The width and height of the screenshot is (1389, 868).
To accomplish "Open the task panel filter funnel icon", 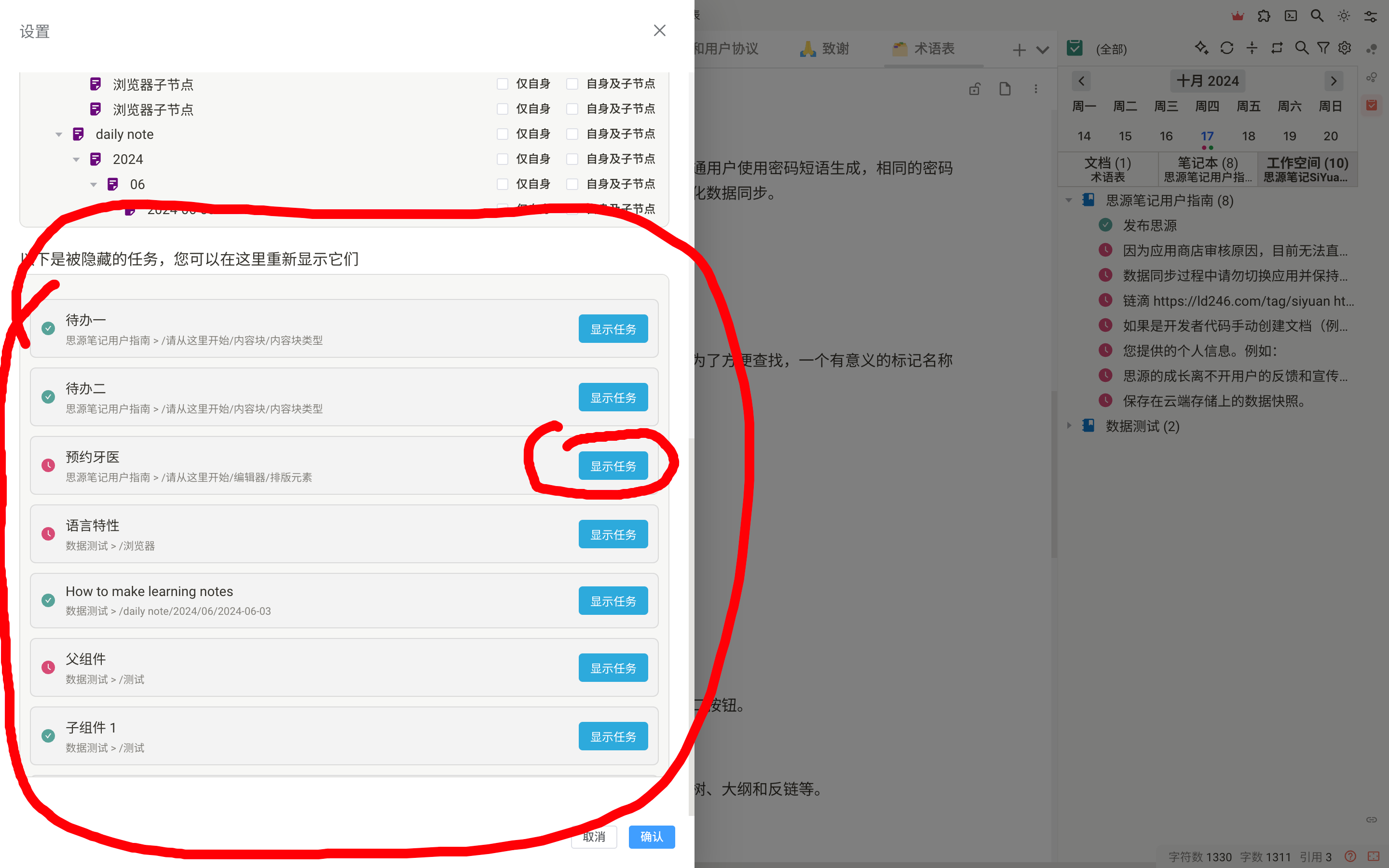I will (x=1323, y=48).
